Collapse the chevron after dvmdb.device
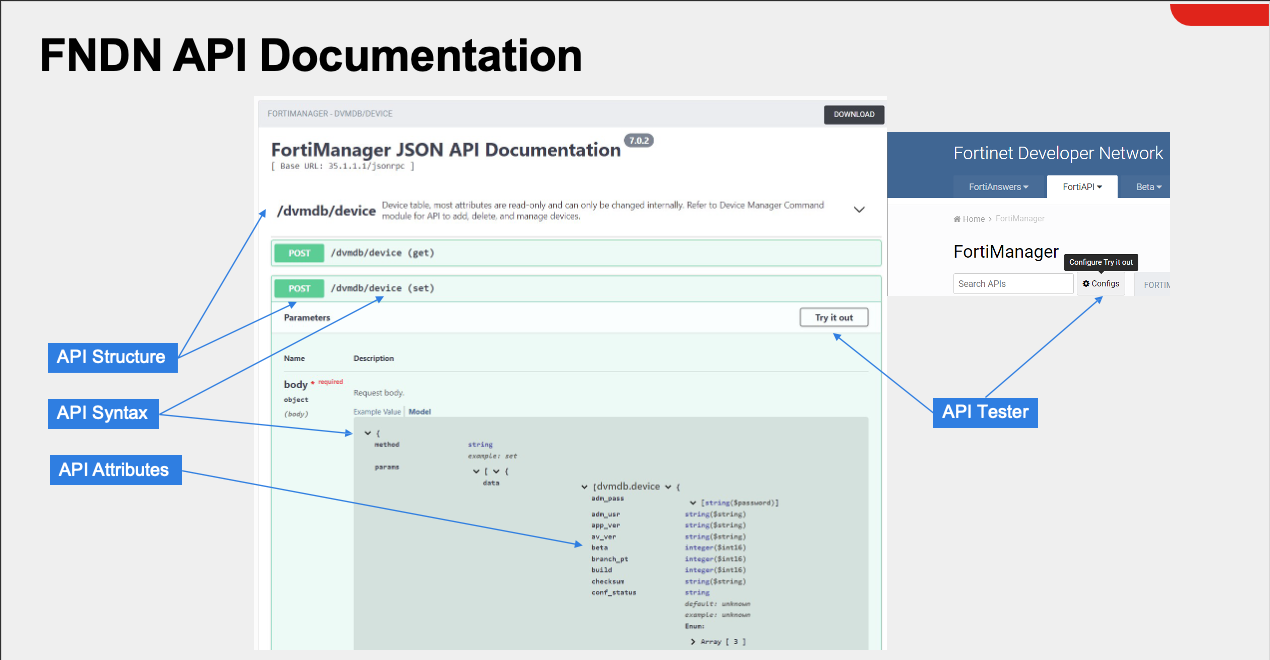This screenshot has height=660, width=1270. (x=668, y=487)
